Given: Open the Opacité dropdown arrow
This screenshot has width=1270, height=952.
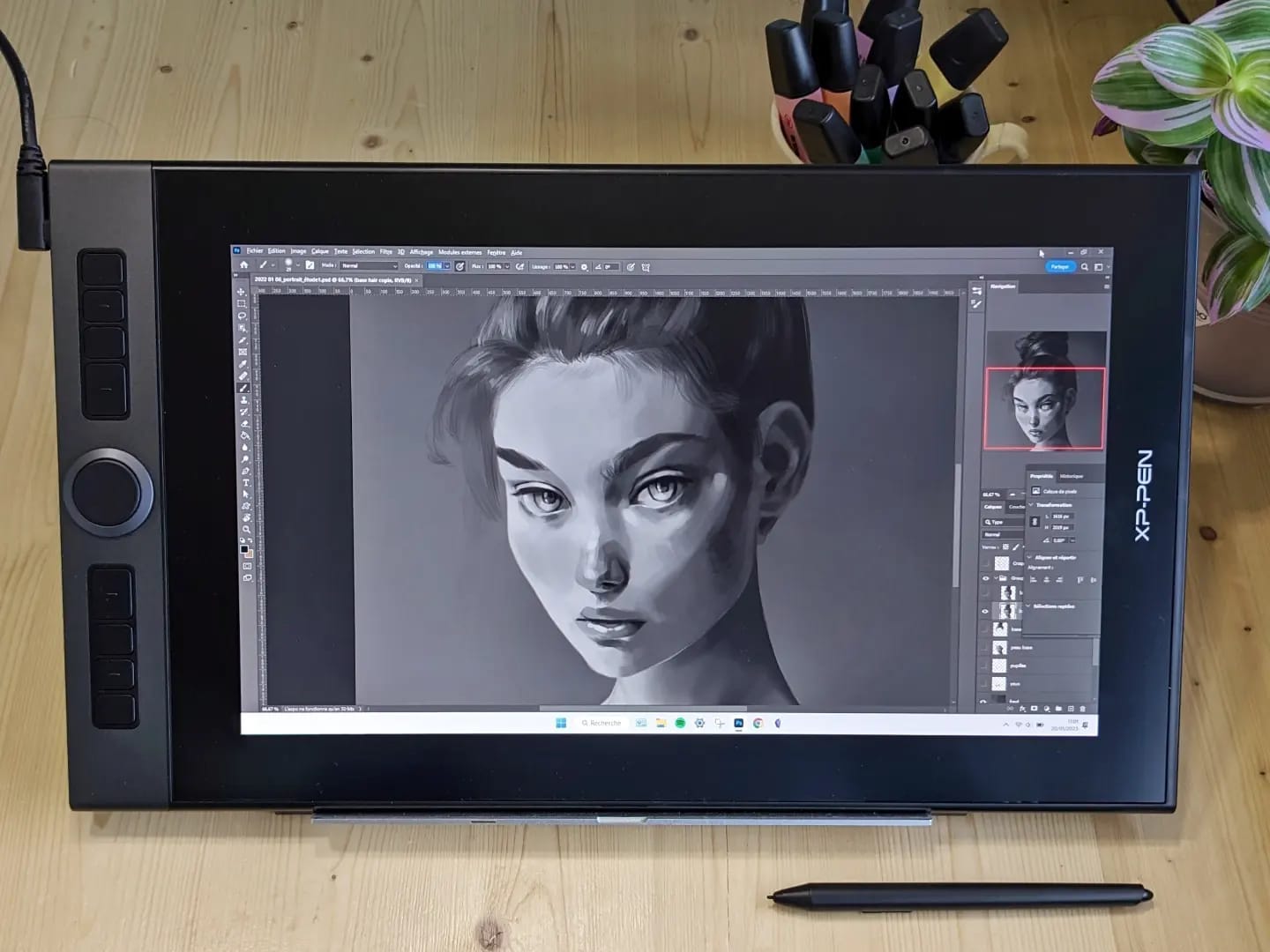Looking at the screenshot, I should tap(447, 266).
